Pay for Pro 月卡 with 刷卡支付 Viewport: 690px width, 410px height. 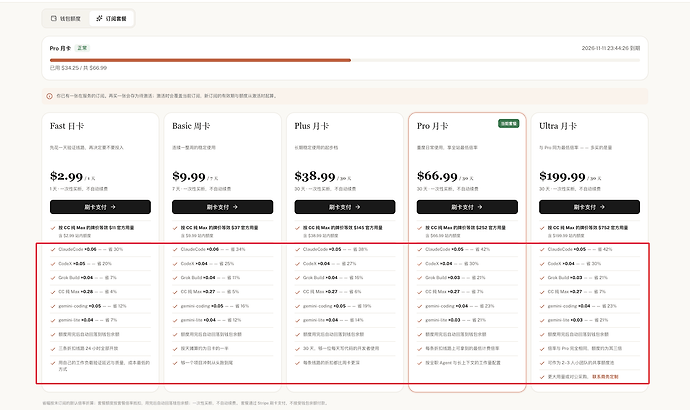tap(467, 207)
